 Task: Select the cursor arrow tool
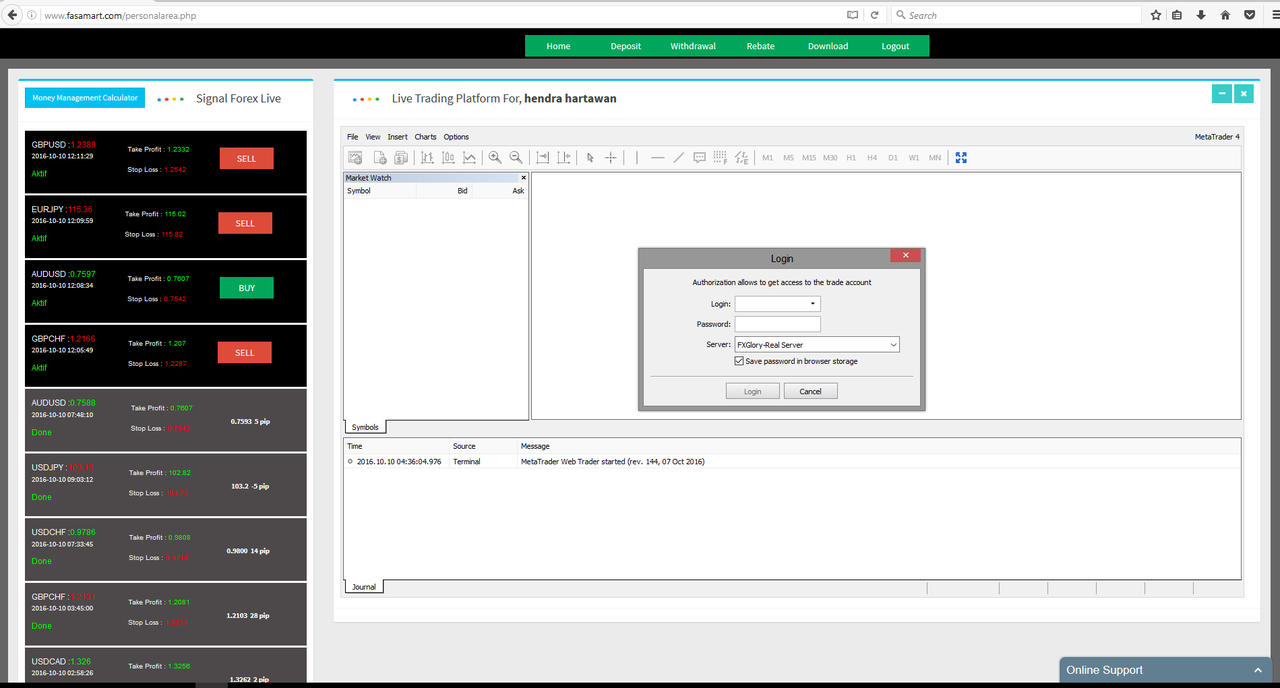click(x=590, y=158)
